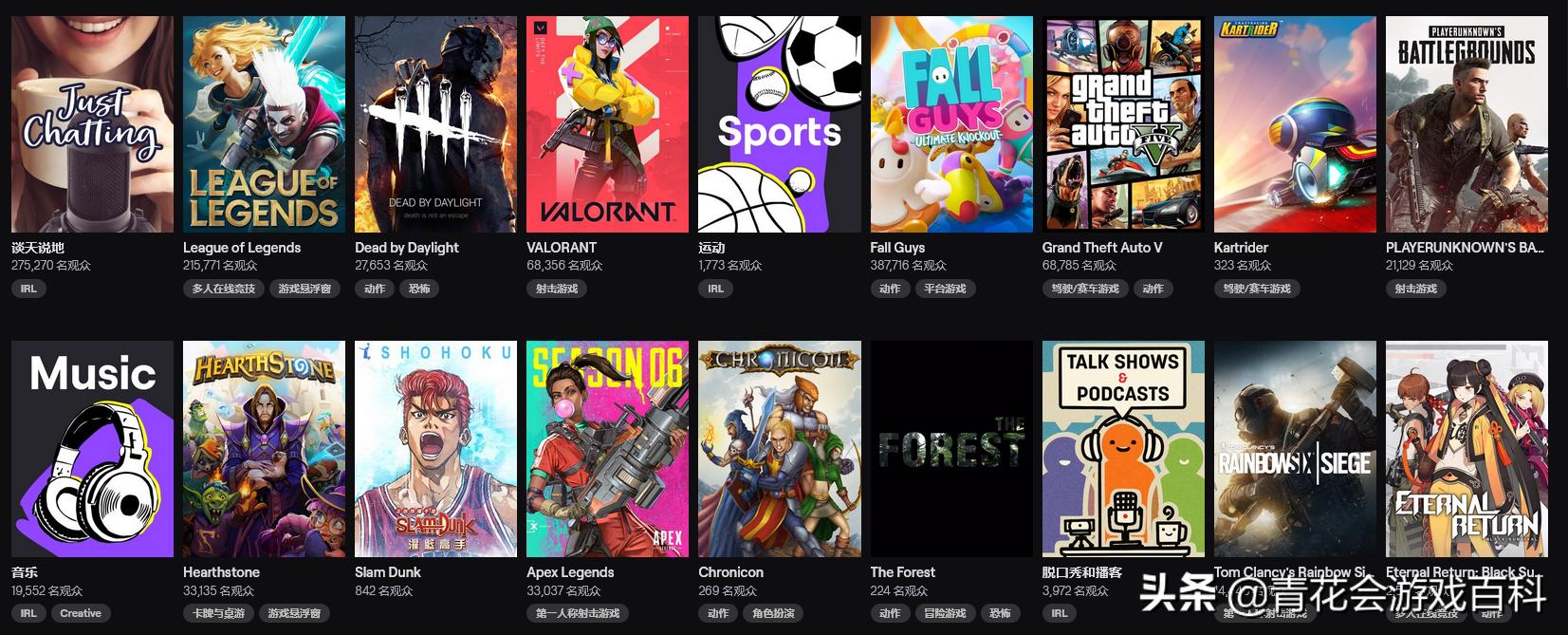Select the 恐怖 tag under Dead by Daylight
This screenshot has height=635, width=1568.
point(418,289)
